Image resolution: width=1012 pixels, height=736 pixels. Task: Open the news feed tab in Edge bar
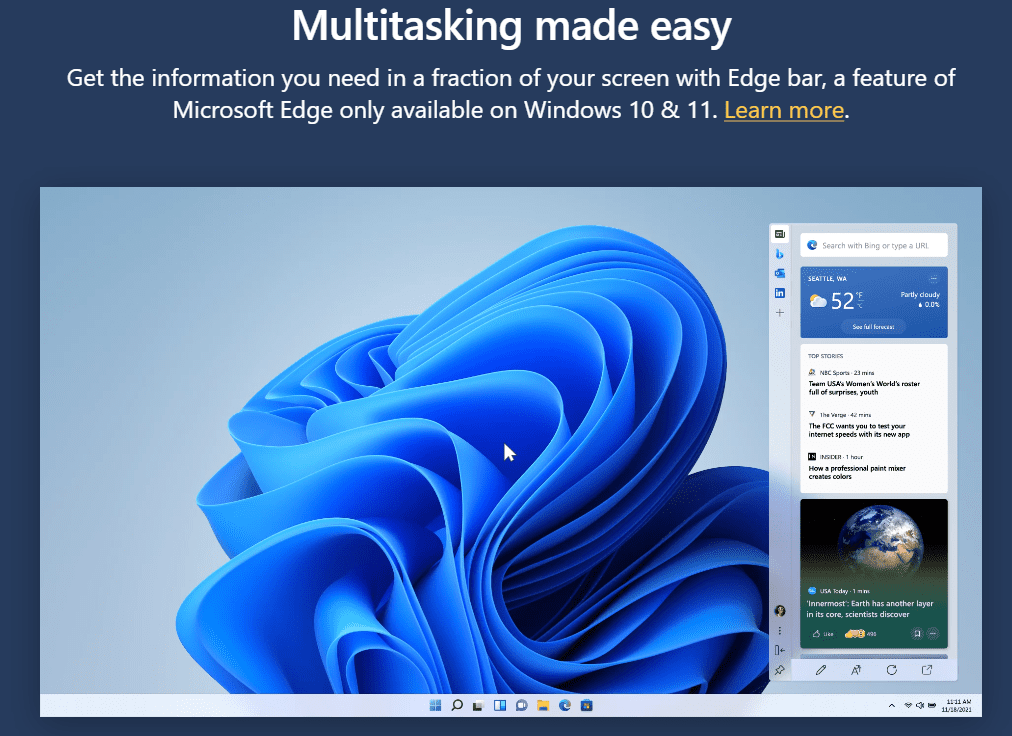[x=780, y=234]
